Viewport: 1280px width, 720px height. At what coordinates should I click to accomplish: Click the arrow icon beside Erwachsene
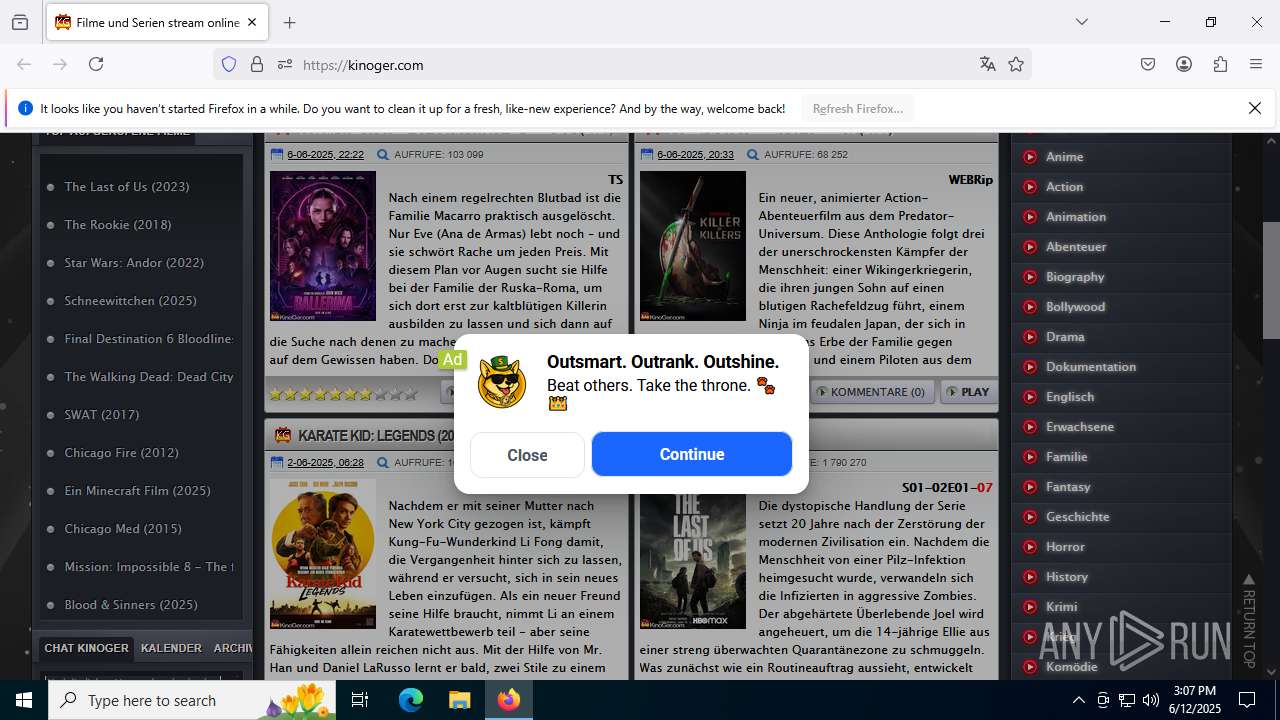pos(1029,426)
